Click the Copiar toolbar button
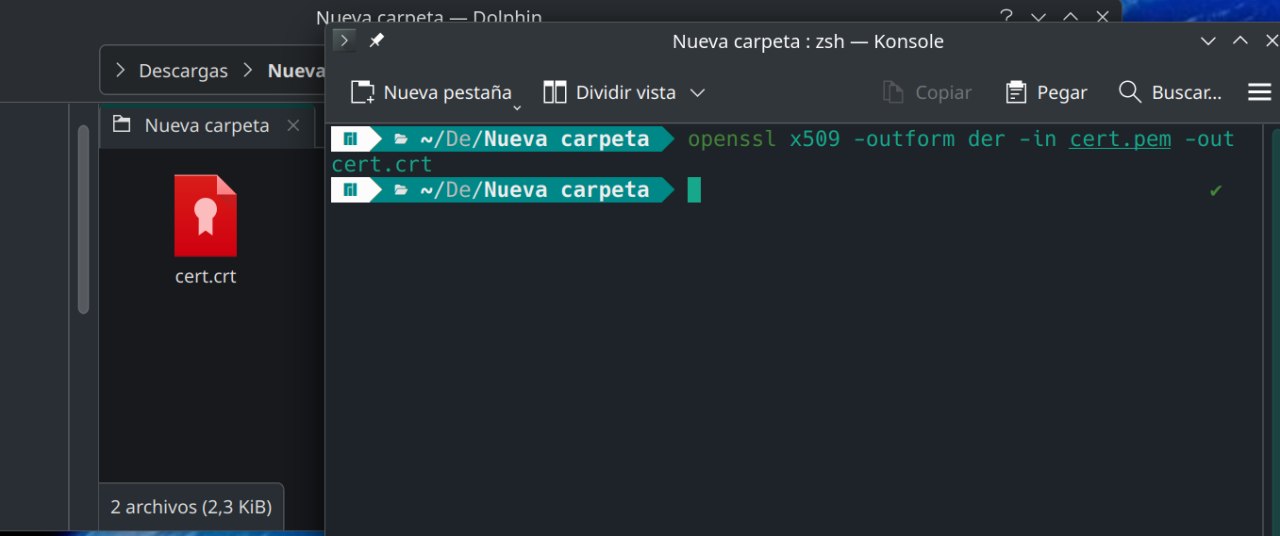 [927, 93]
